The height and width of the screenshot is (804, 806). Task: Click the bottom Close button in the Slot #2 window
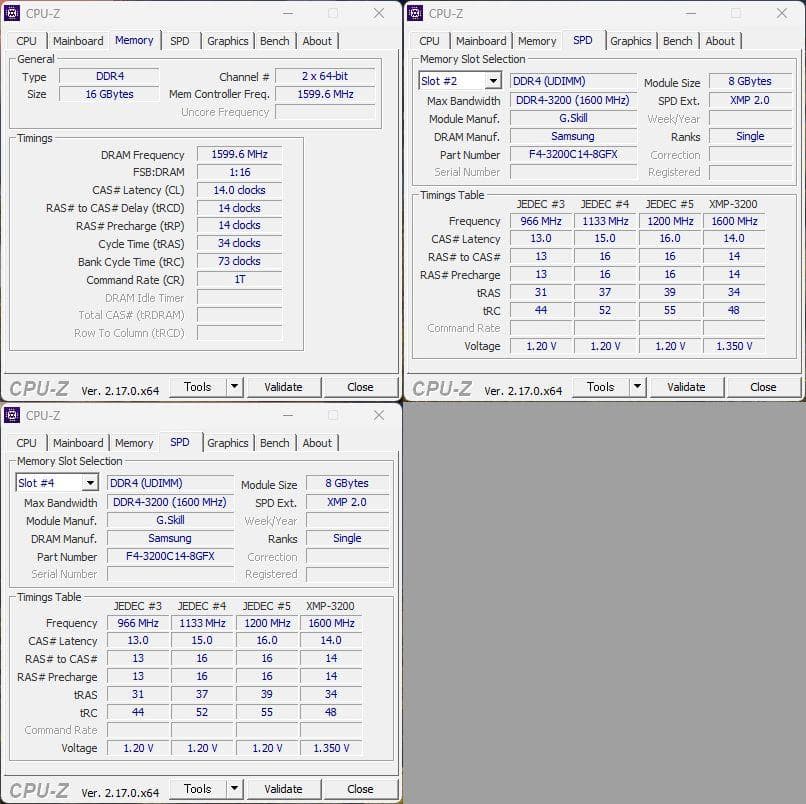[x=763, y=387]
